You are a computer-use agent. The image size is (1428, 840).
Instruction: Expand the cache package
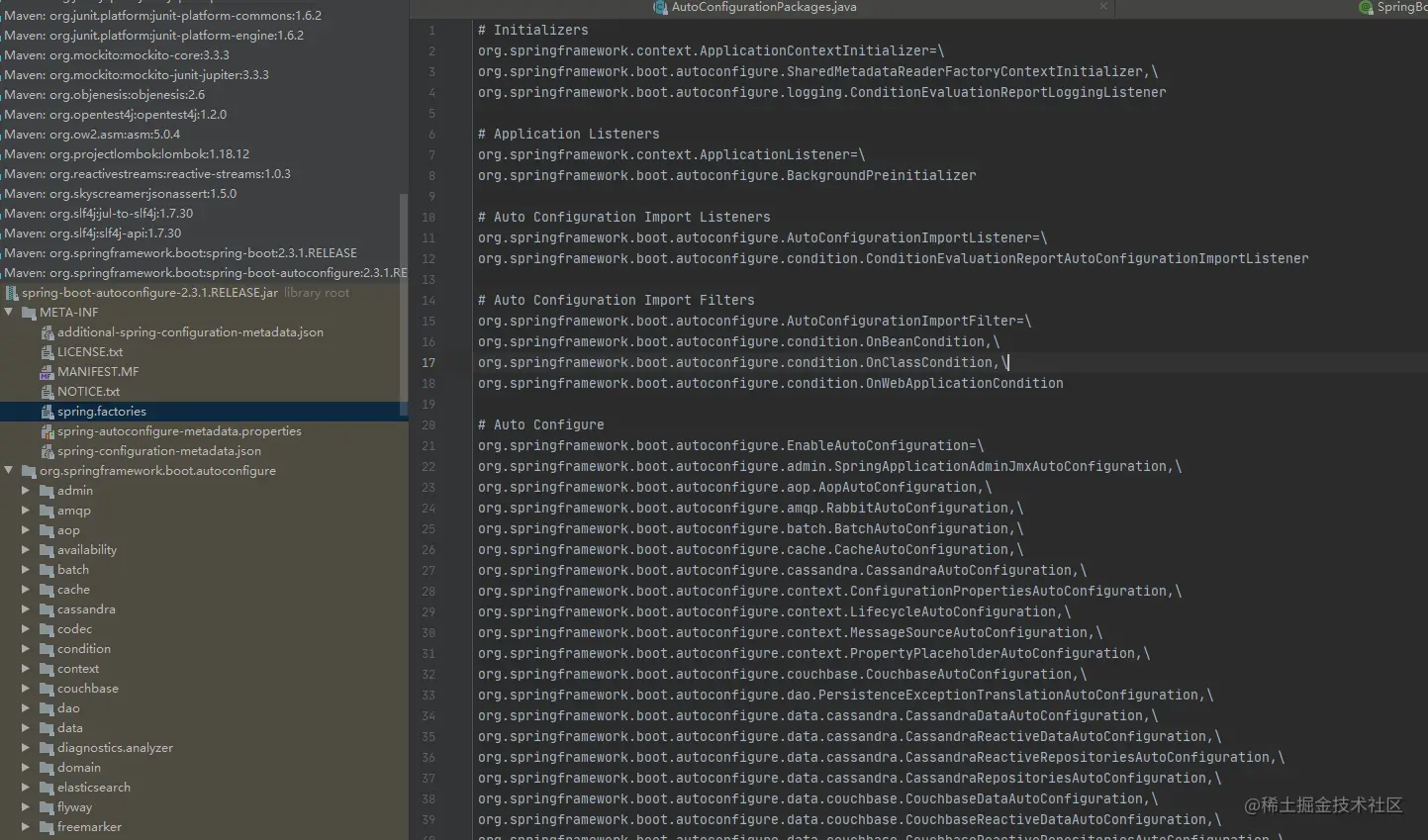pyautogui.click(x=26, y=590)
